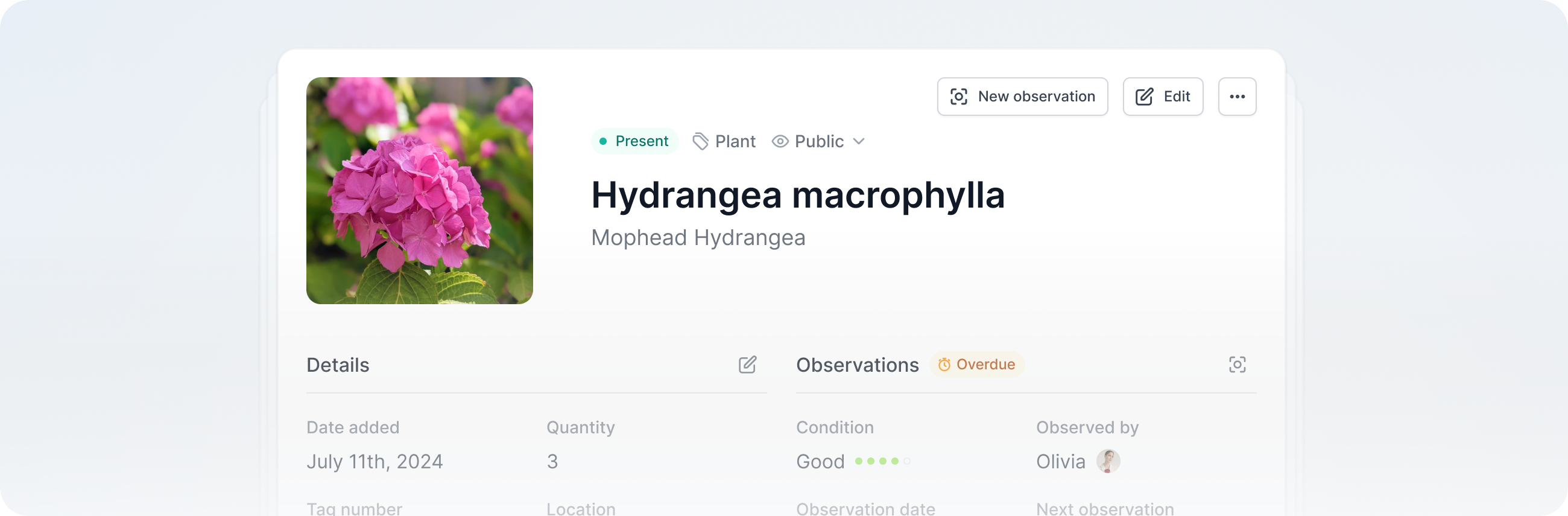Click the quantity value 3
Image resolution: width=1568 pixels, height=516 pixels.
552,461
